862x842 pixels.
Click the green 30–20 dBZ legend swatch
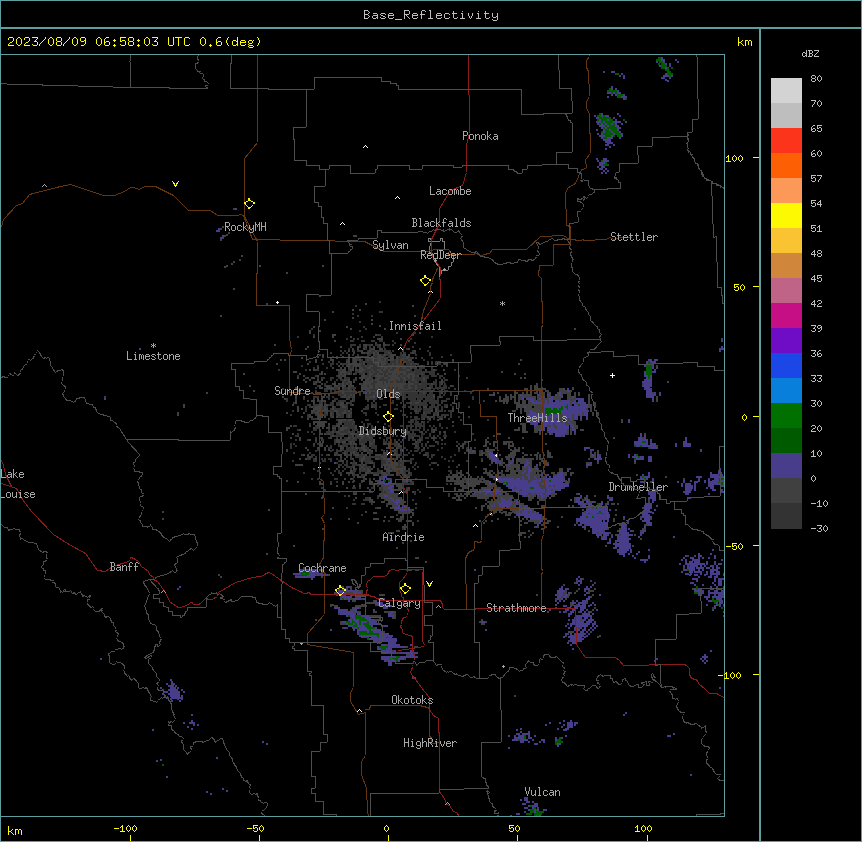click(x=786, y=416)
